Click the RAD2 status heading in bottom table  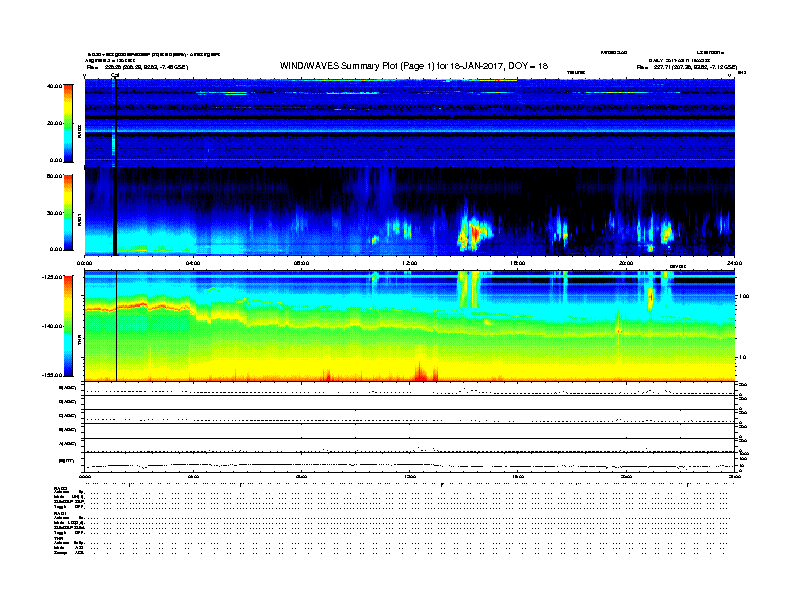pos(61,488)
